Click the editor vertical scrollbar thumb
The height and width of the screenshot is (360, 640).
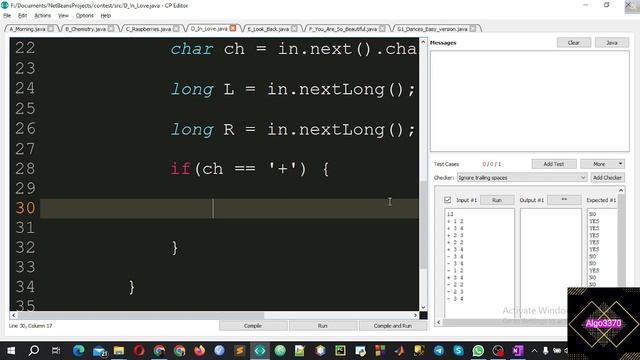pos(423,224)
